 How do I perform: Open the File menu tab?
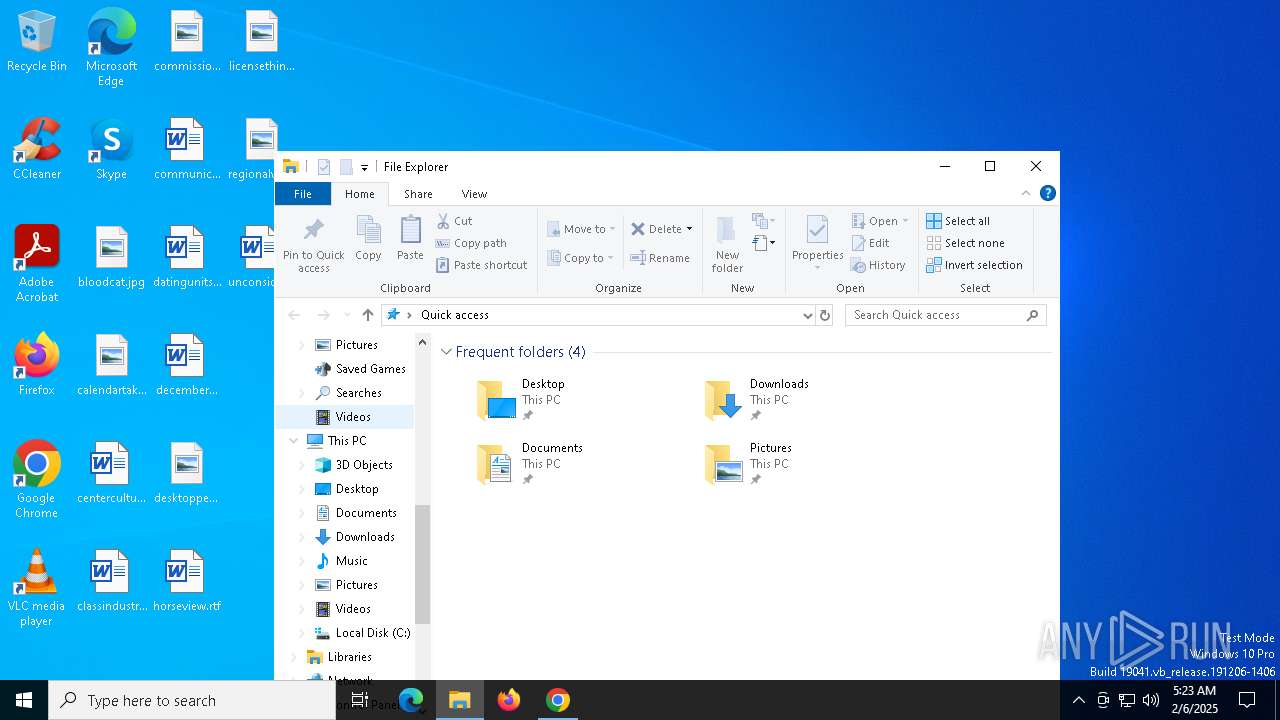[x=302, y=194]
